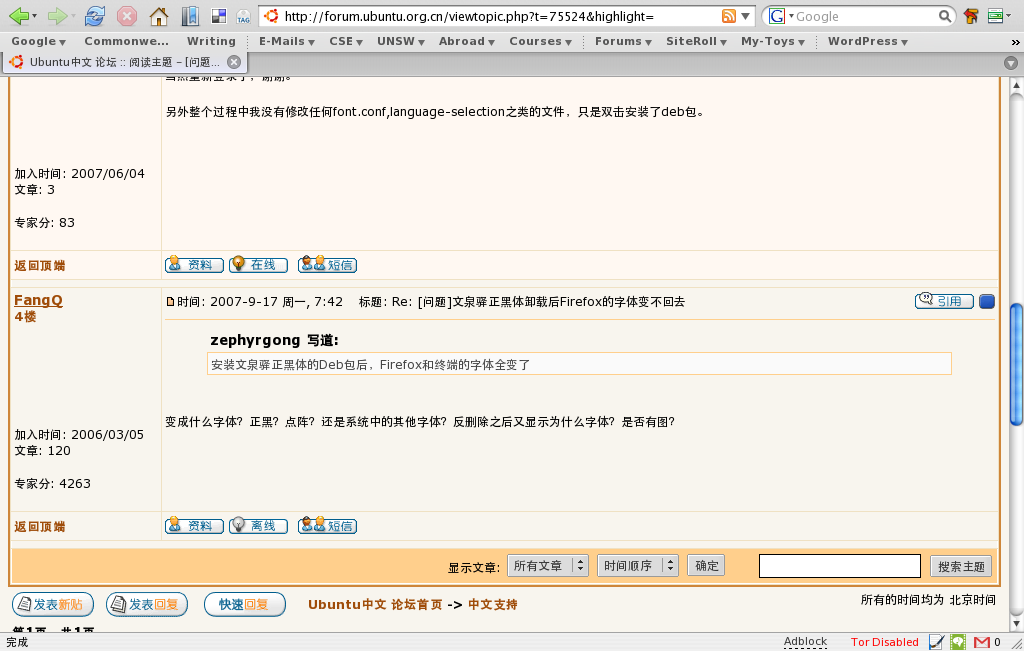The image size is (1024, 651).
Task: Click the blue square icon beside 引用
Action: click(987, 301)
